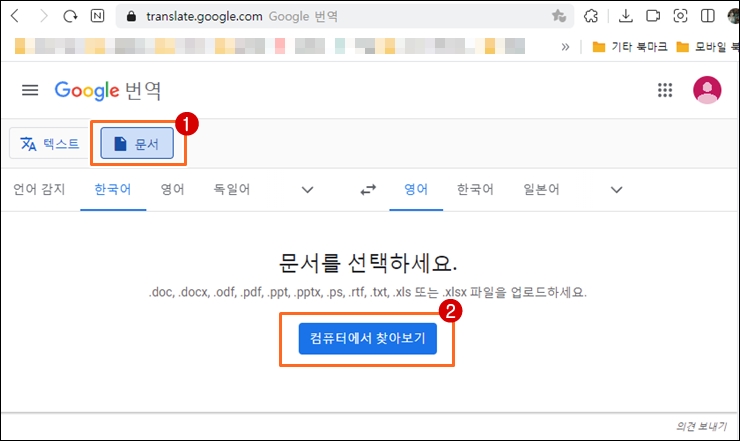Select 한국어 as source language
740x441 pixels.
tap(113, 189)
